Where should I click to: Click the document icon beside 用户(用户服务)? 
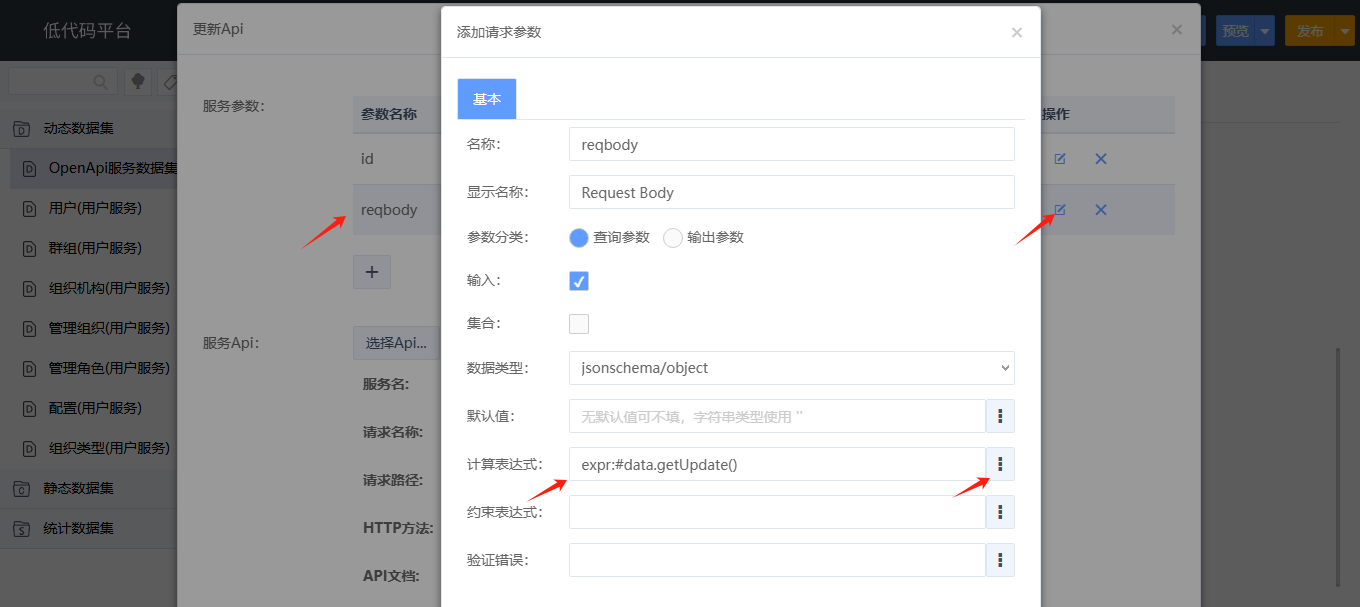[x=29, y=209]
